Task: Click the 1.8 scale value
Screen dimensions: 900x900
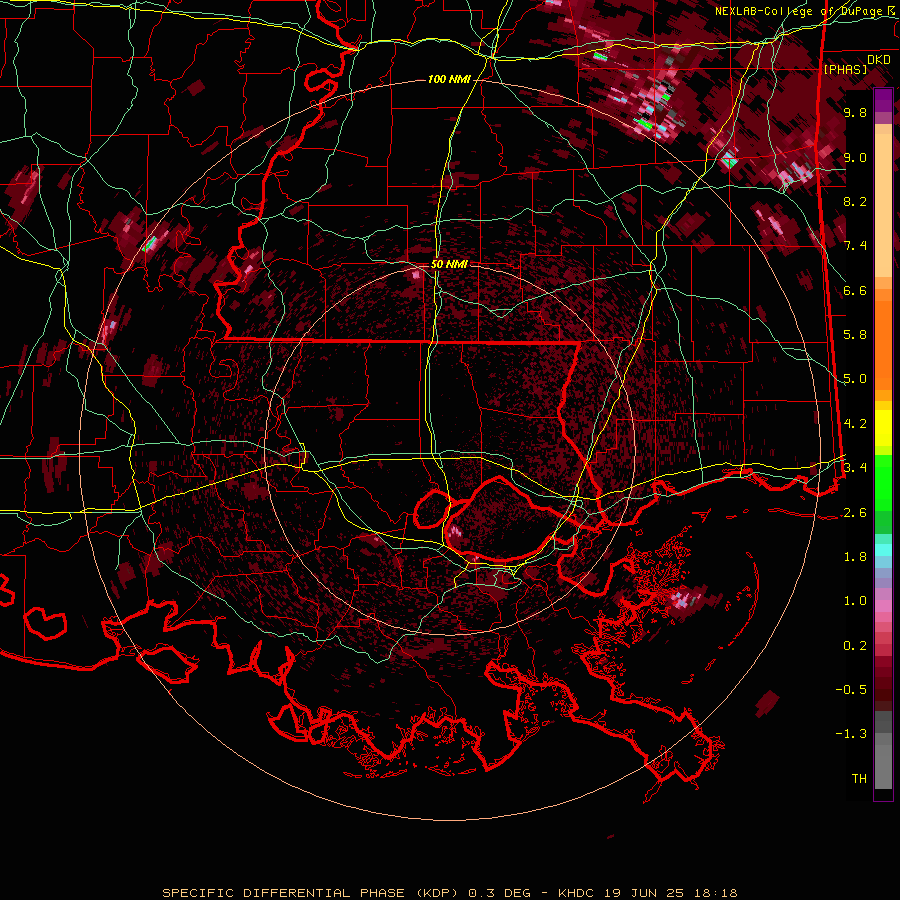Action: [x=855, y=557]
